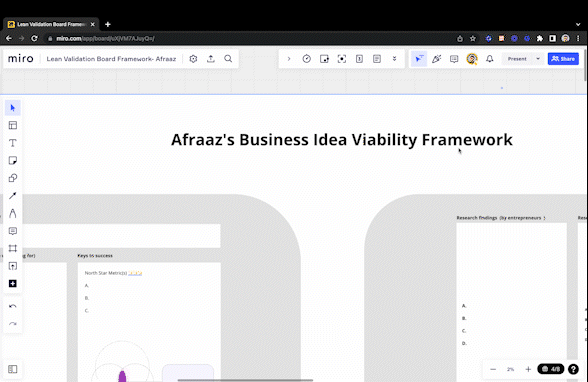Image resolution: width=588 pixels, height=382 pixels.
Task: Open the help question mark button
Action: [x=573, y=369]
